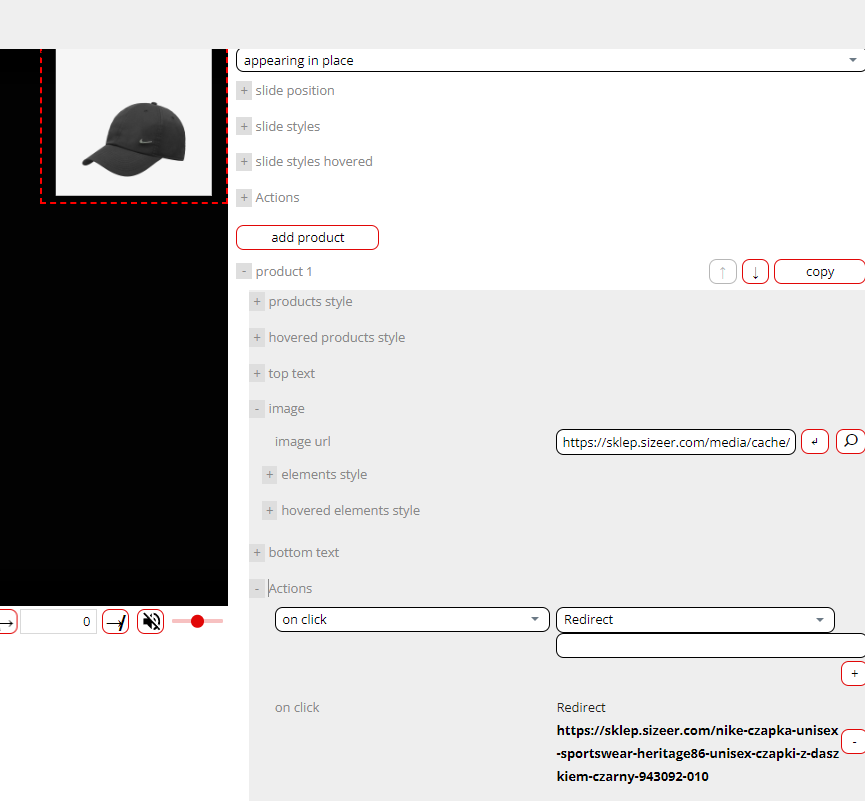
Task: Click the search icon beside image url
Action: click(x=850, y=442)
